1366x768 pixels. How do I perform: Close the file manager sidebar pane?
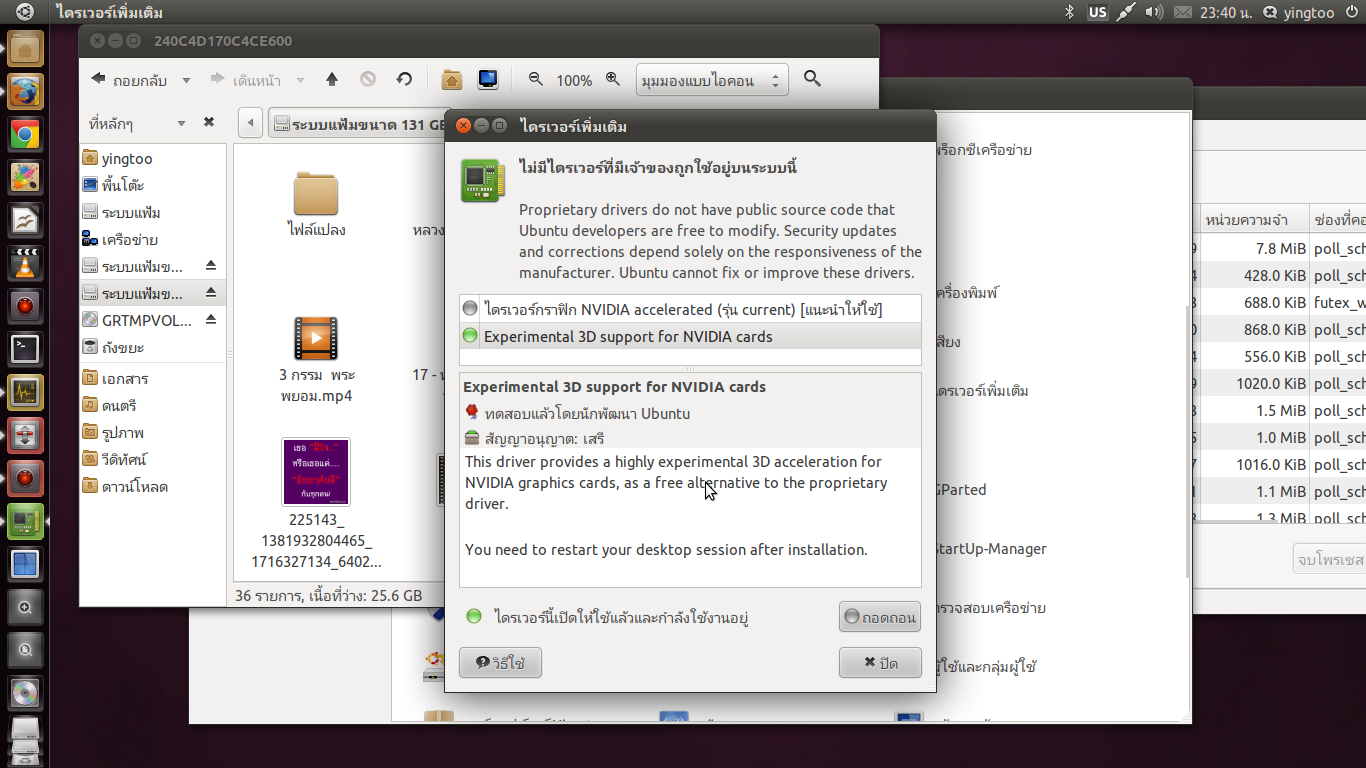pyautogui.click(x=209, y=122)
